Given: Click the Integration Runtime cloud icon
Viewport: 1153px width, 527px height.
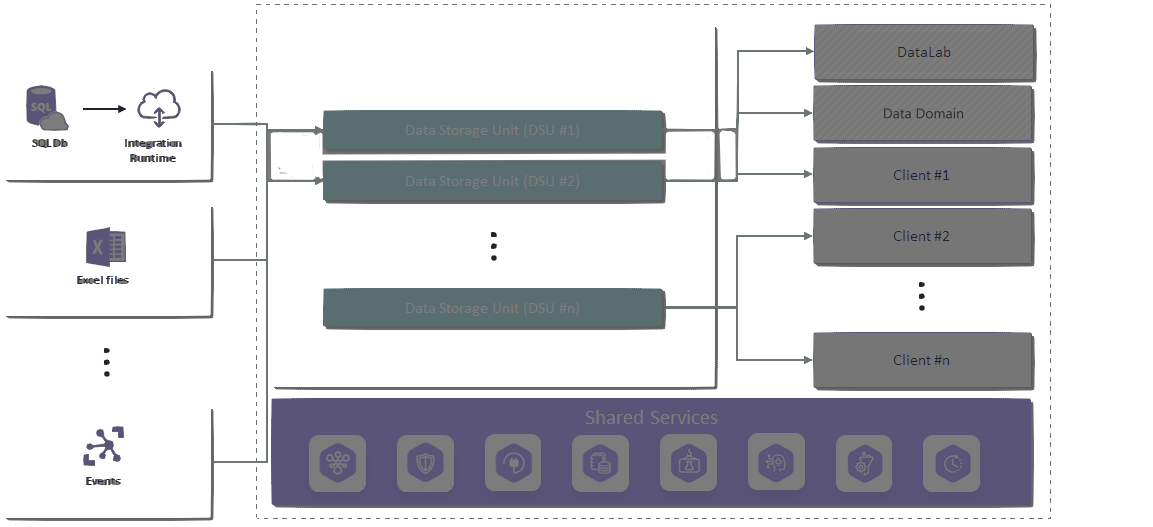Looking at the screenshot, I should (x=156, y=108).
